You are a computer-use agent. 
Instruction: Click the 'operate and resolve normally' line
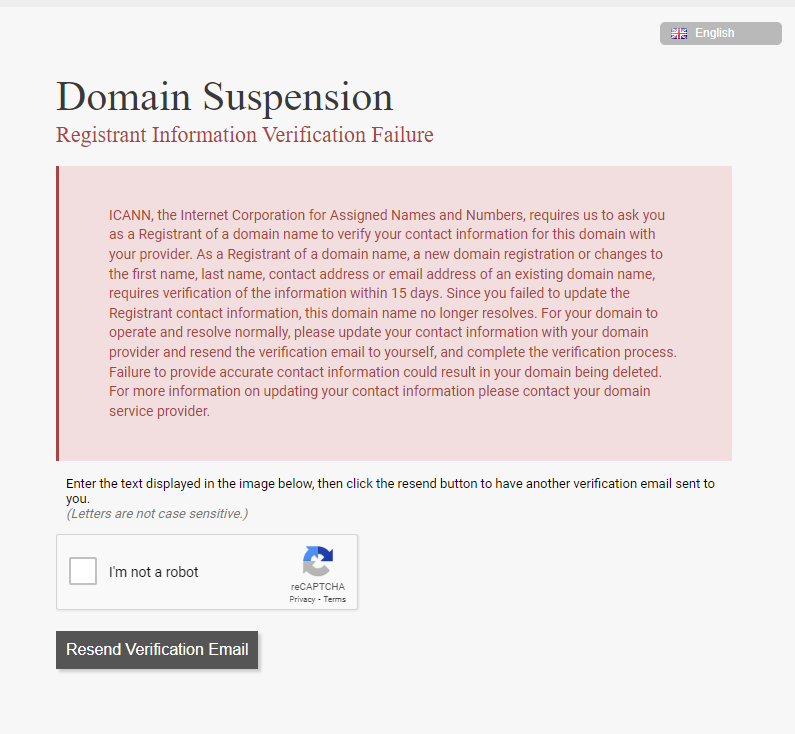pos(379,333)
